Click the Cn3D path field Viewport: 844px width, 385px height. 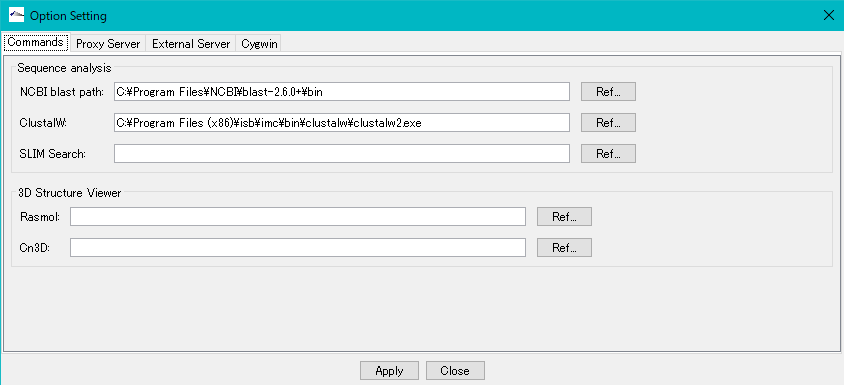coord(298,248)
